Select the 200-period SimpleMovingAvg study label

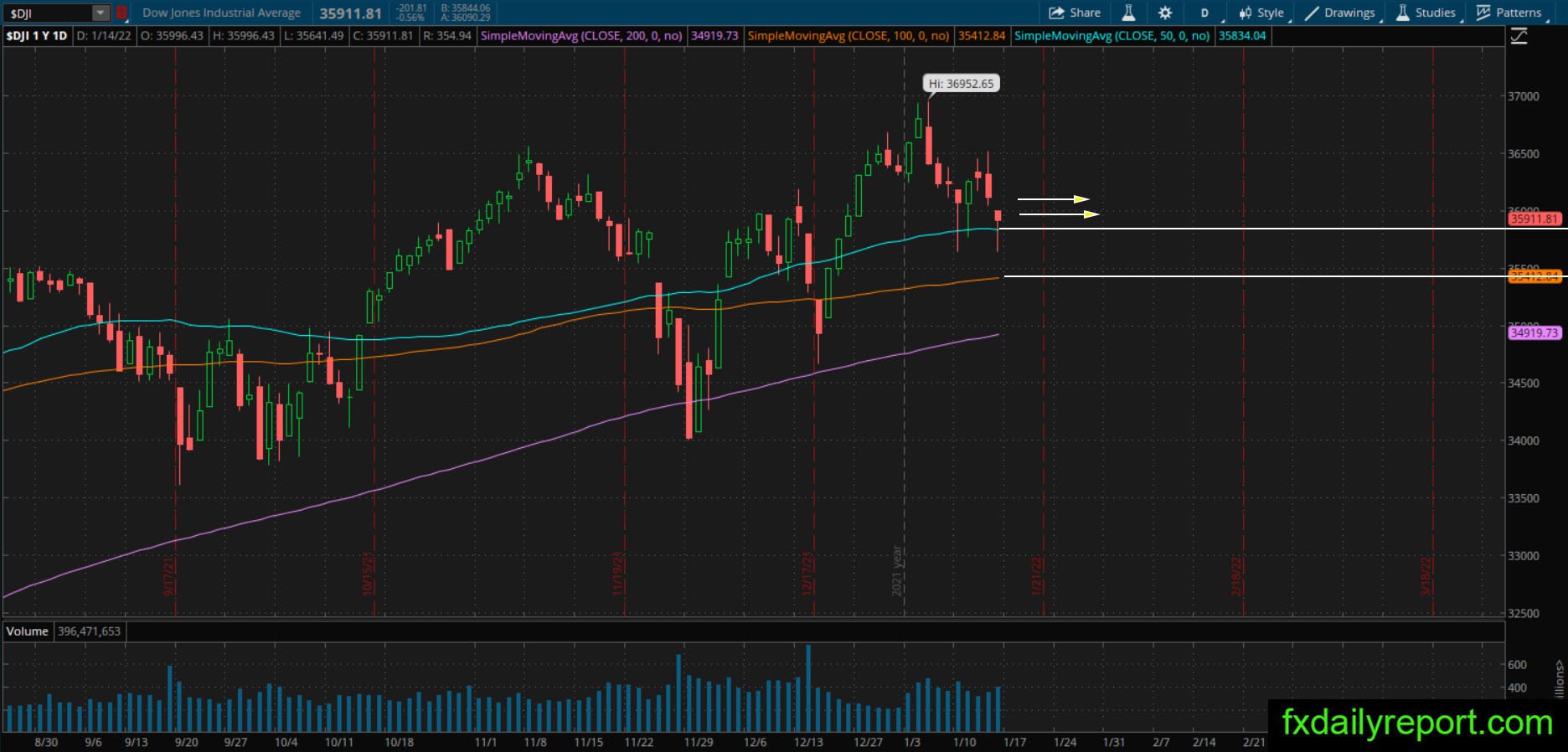(x=581, y=36)
